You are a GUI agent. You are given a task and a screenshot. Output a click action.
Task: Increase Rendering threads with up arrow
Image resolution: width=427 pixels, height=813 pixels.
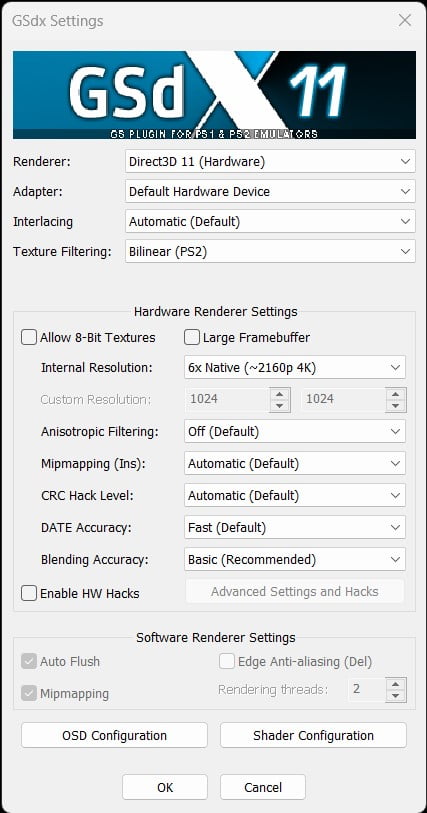[x=395, y=683]
